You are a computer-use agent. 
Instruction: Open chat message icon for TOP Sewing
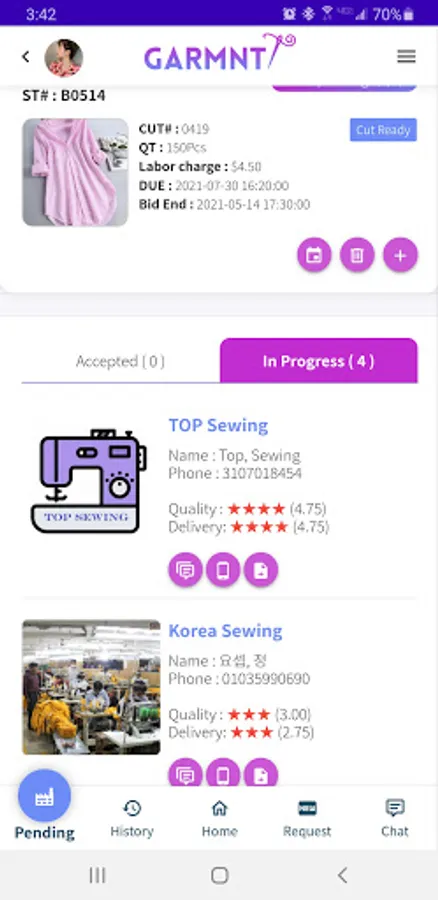click(185, 570)
